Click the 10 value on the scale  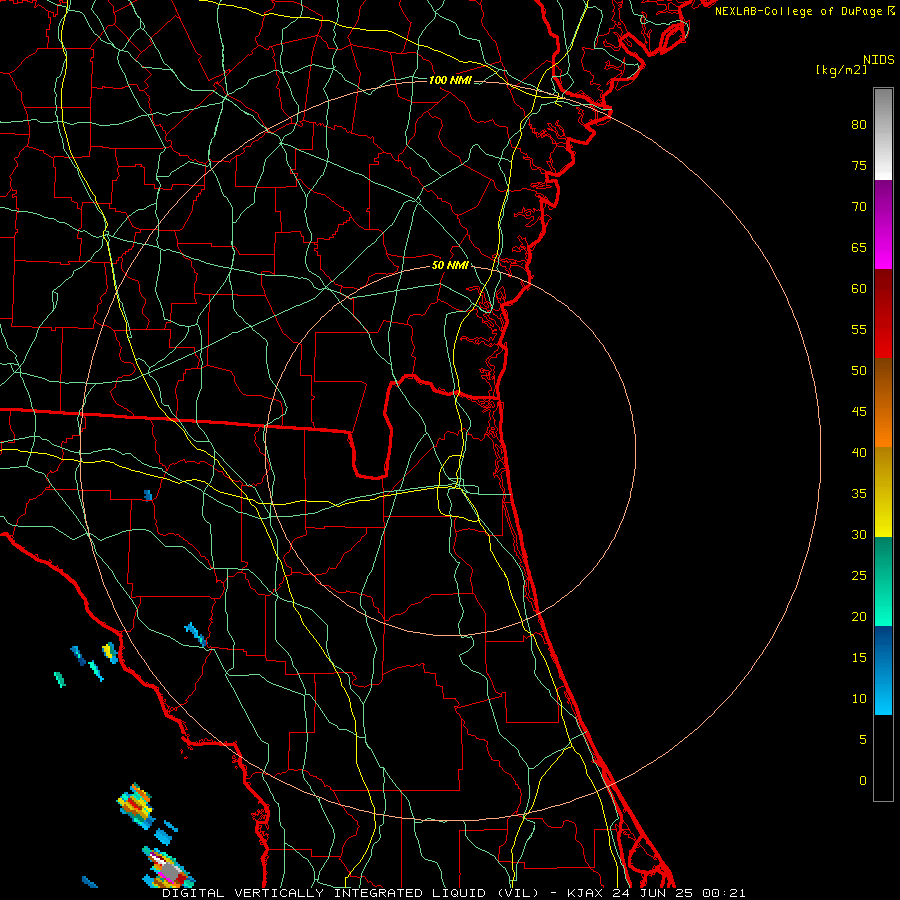pyautogui.click(x=859, y=699)
